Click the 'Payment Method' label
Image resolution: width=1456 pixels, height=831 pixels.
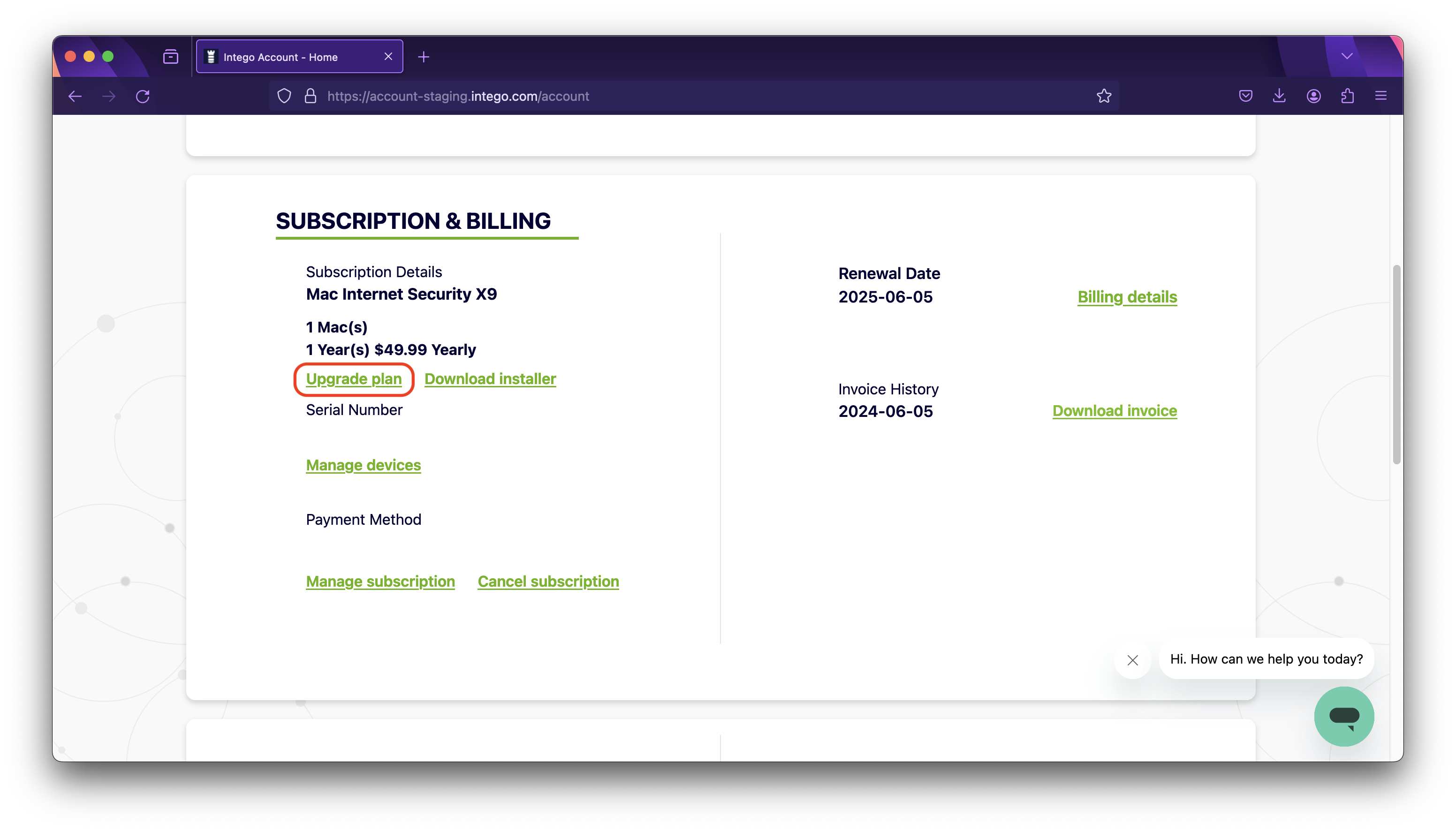point(364,520)
